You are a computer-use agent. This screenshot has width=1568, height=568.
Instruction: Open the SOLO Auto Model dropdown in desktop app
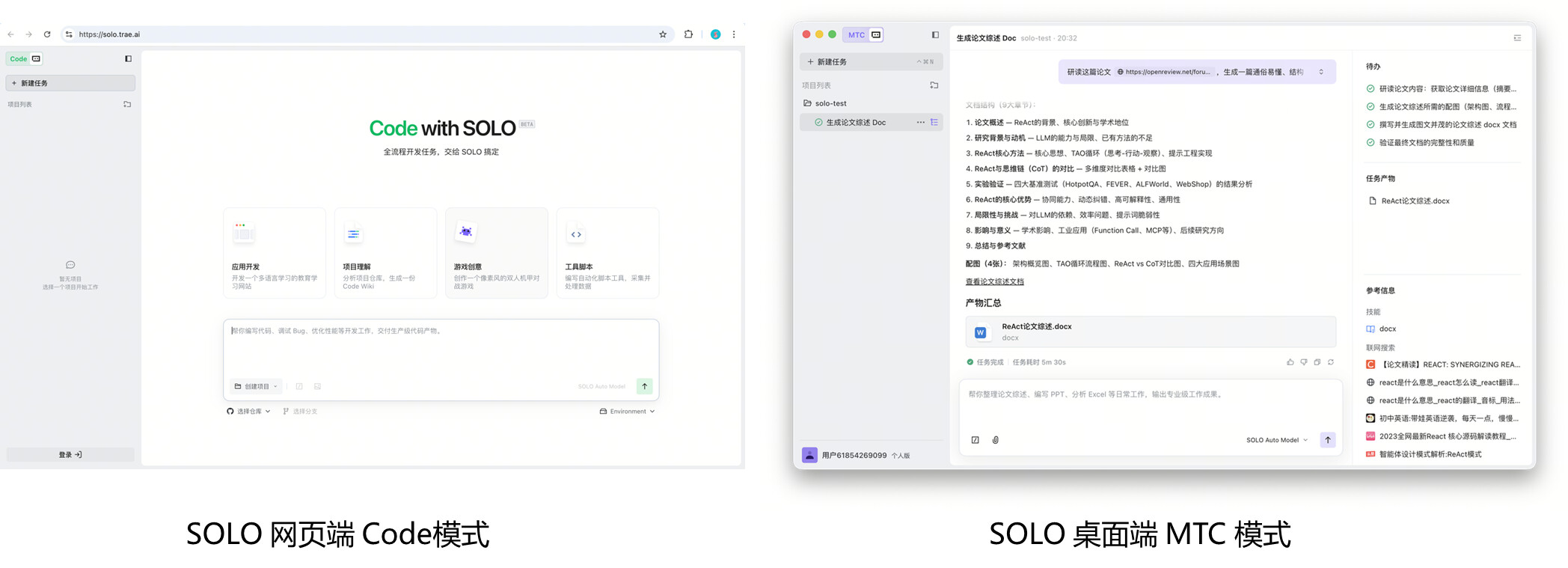click(1276, 440)
